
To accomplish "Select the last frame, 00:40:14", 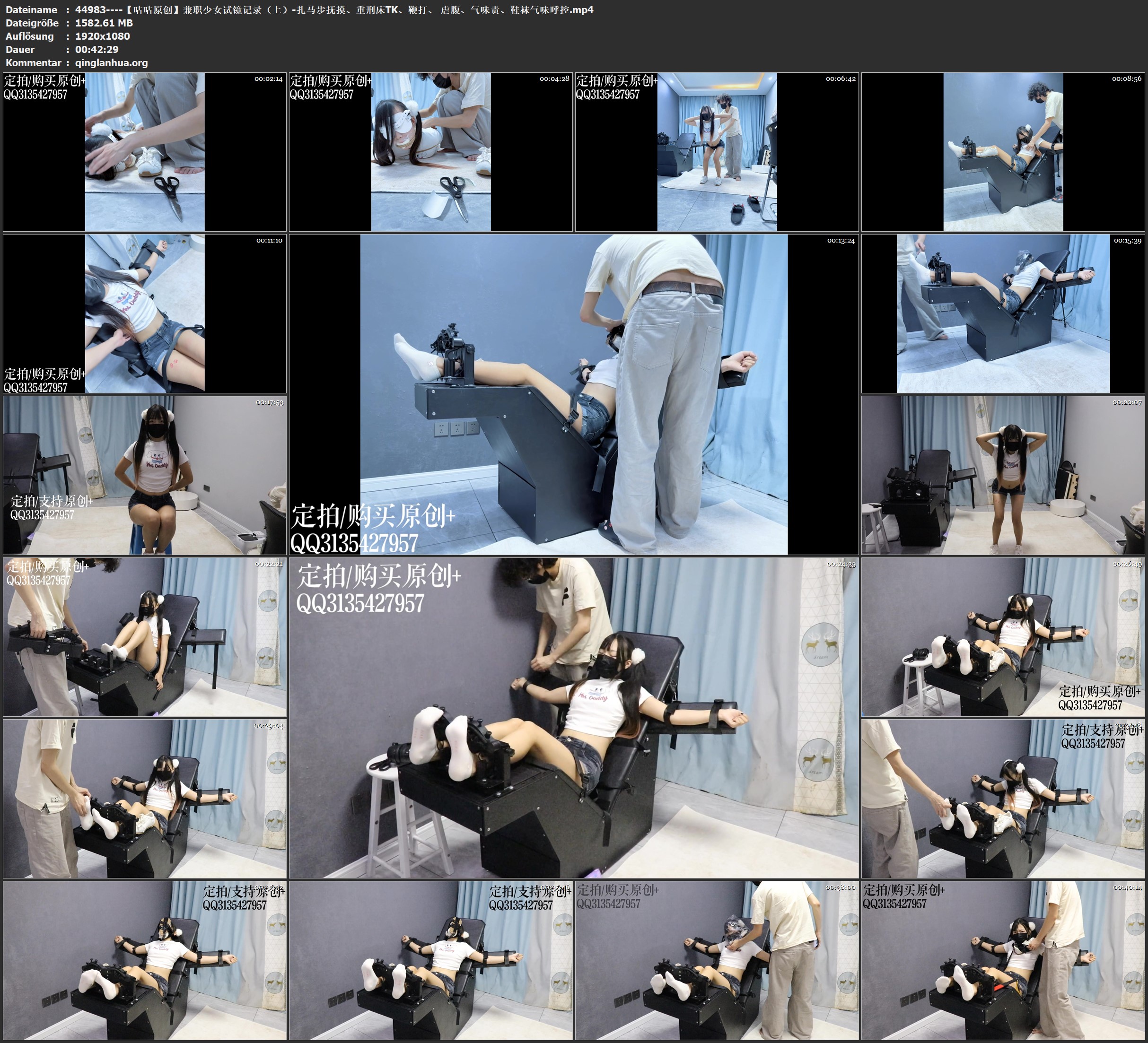I will pos(1003,960).
